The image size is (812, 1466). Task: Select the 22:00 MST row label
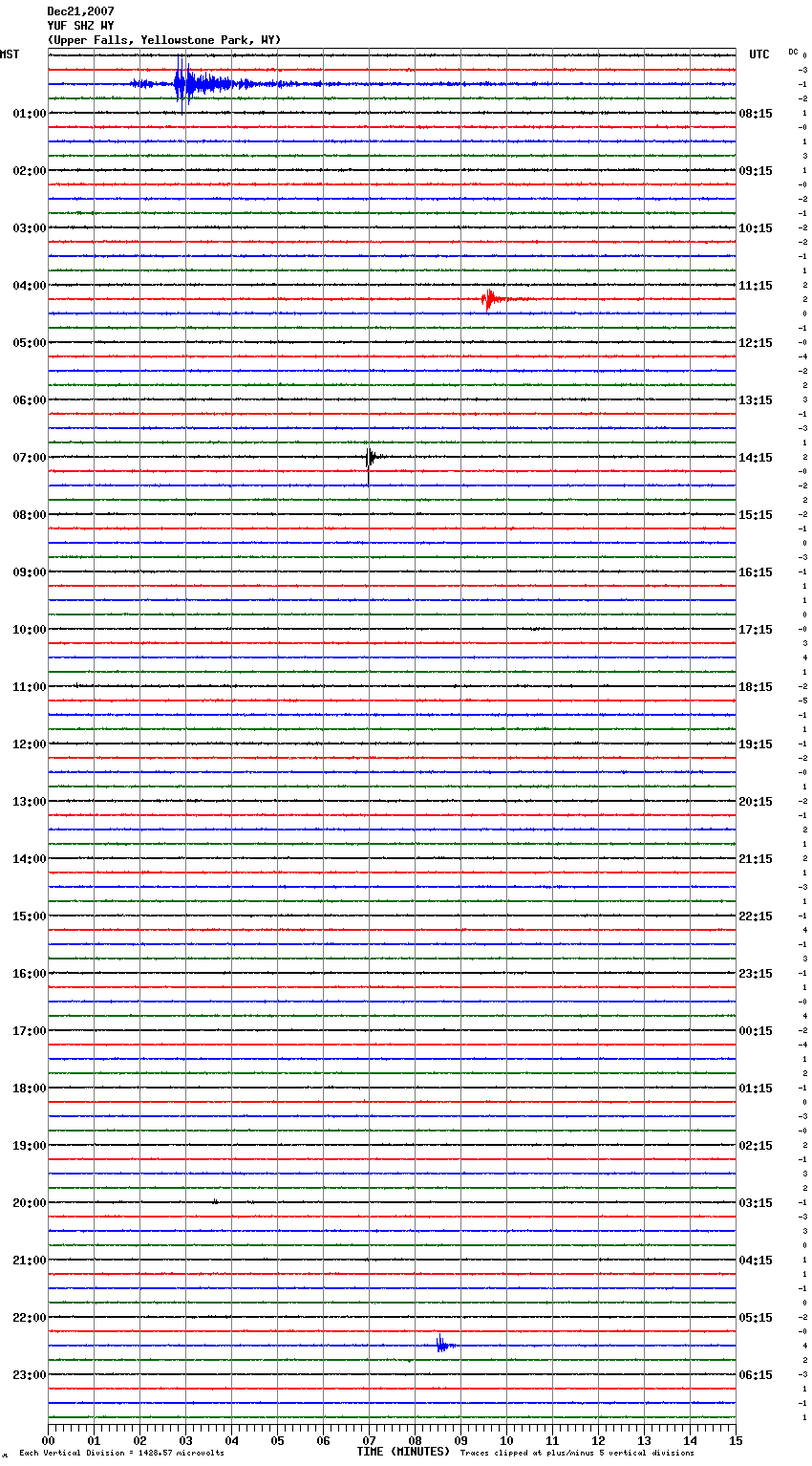30,1317
